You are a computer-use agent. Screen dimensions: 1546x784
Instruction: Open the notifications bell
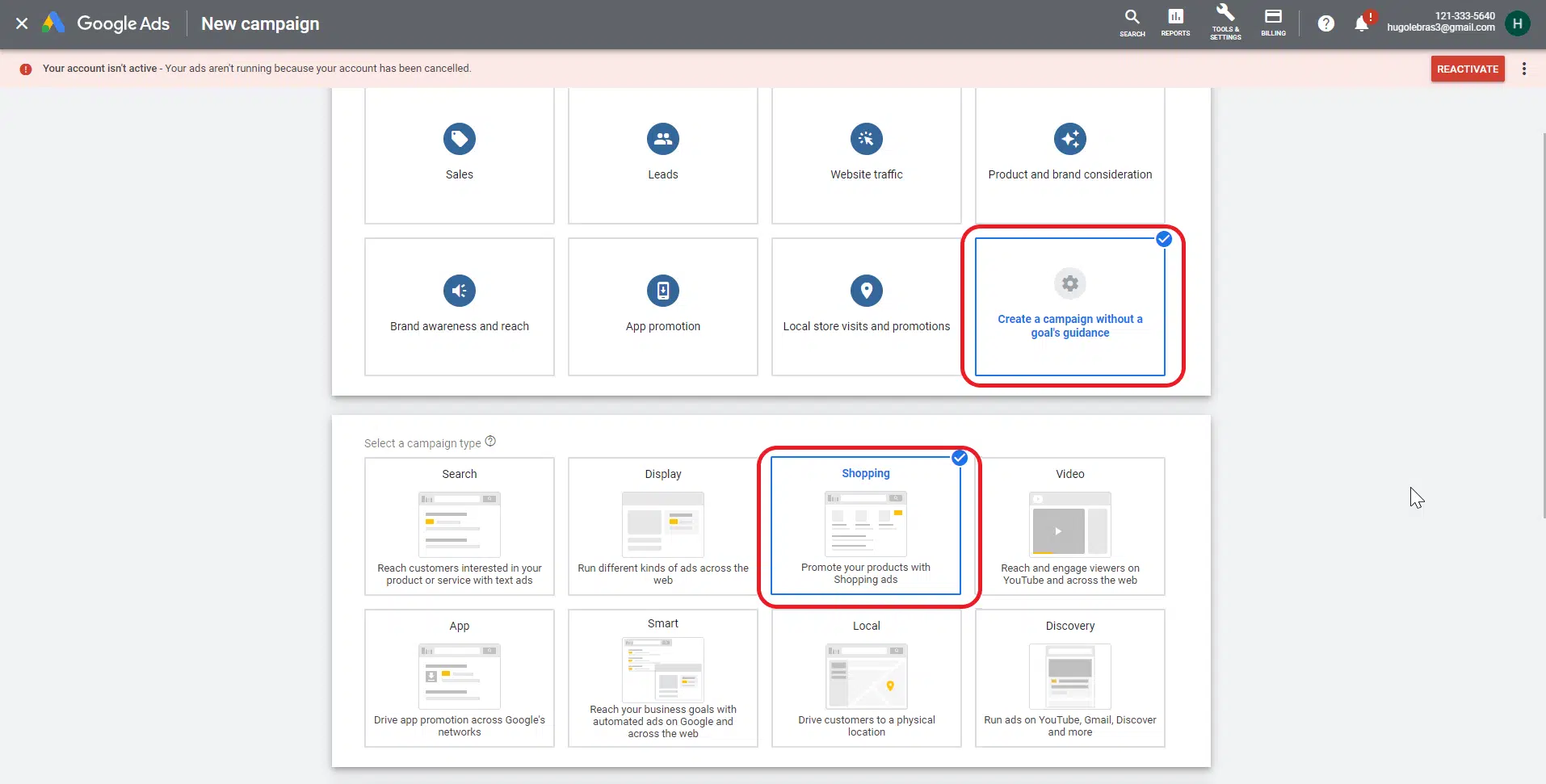click(x=1362, y=24)
